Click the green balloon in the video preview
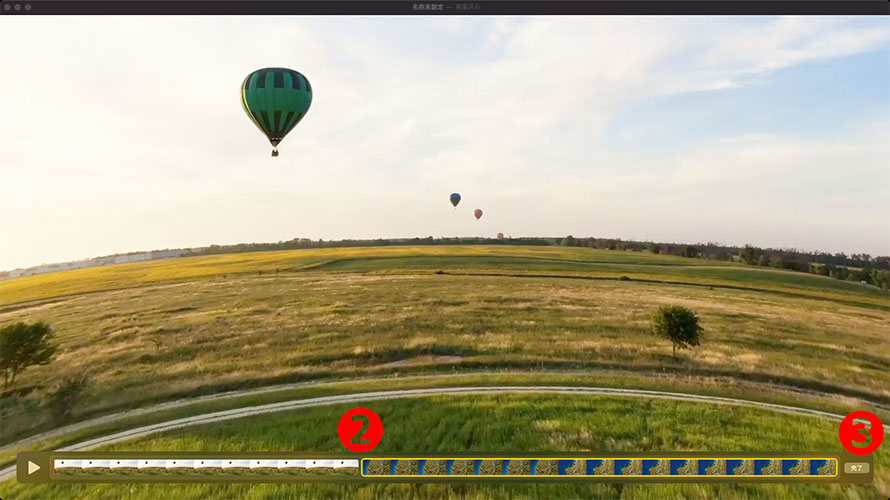Screen dimensions: 890x500 tap(276, 111)
